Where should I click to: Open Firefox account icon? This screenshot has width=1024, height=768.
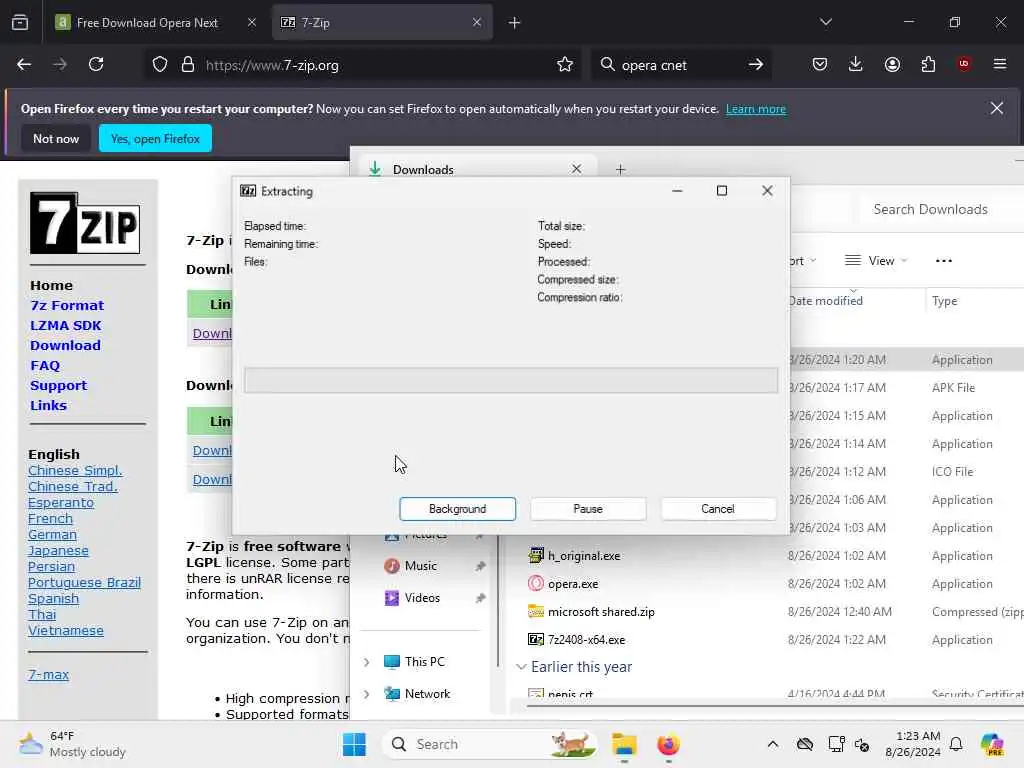coord(892,65)
